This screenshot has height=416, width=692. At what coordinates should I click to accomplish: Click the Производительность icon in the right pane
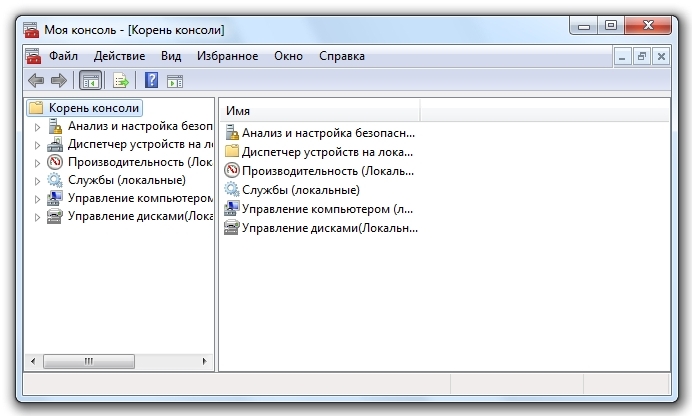232,171
